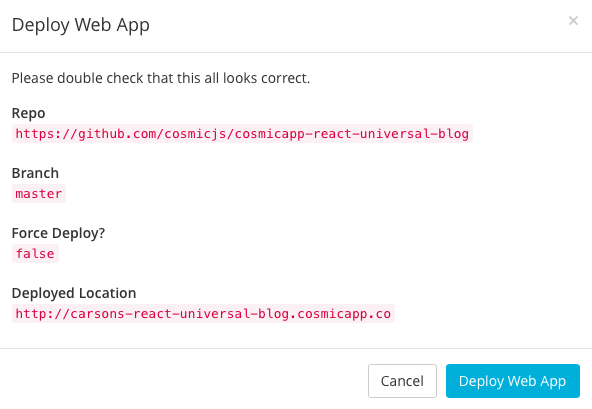Viewport: 592px width, 409px height.
Task: Click the GitHub repo URL code block
Action: [x=242, y=134]
